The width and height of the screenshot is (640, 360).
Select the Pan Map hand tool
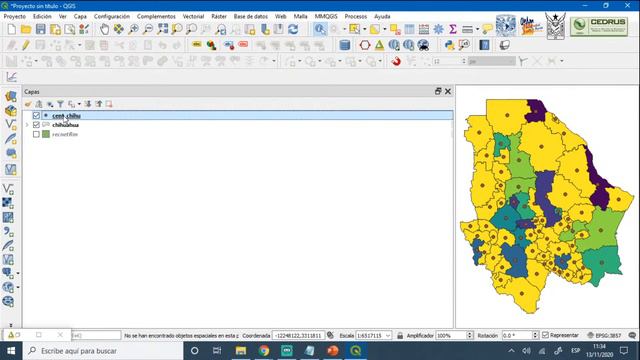104,29
